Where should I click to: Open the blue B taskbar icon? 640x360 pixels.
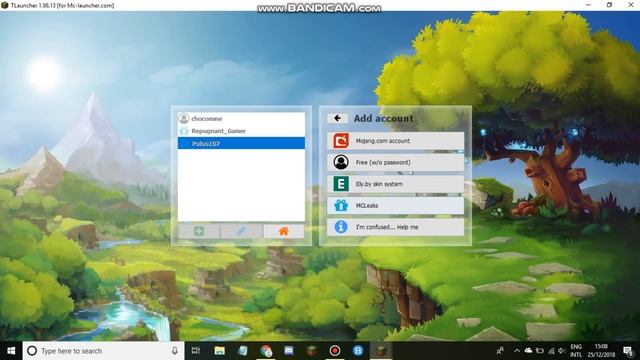pyautogui.click(x=358, y=351)
